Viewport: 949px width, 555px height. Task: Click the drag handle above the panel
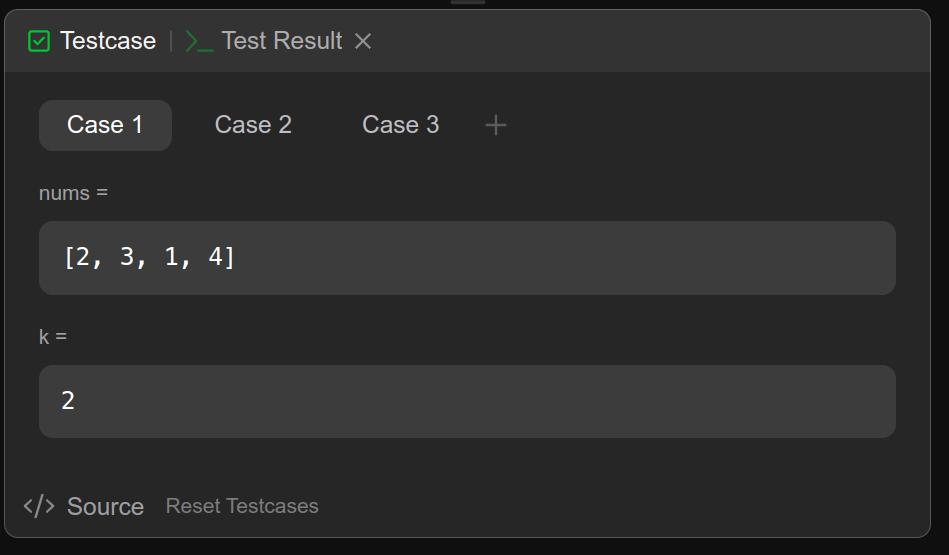(468, 2)
